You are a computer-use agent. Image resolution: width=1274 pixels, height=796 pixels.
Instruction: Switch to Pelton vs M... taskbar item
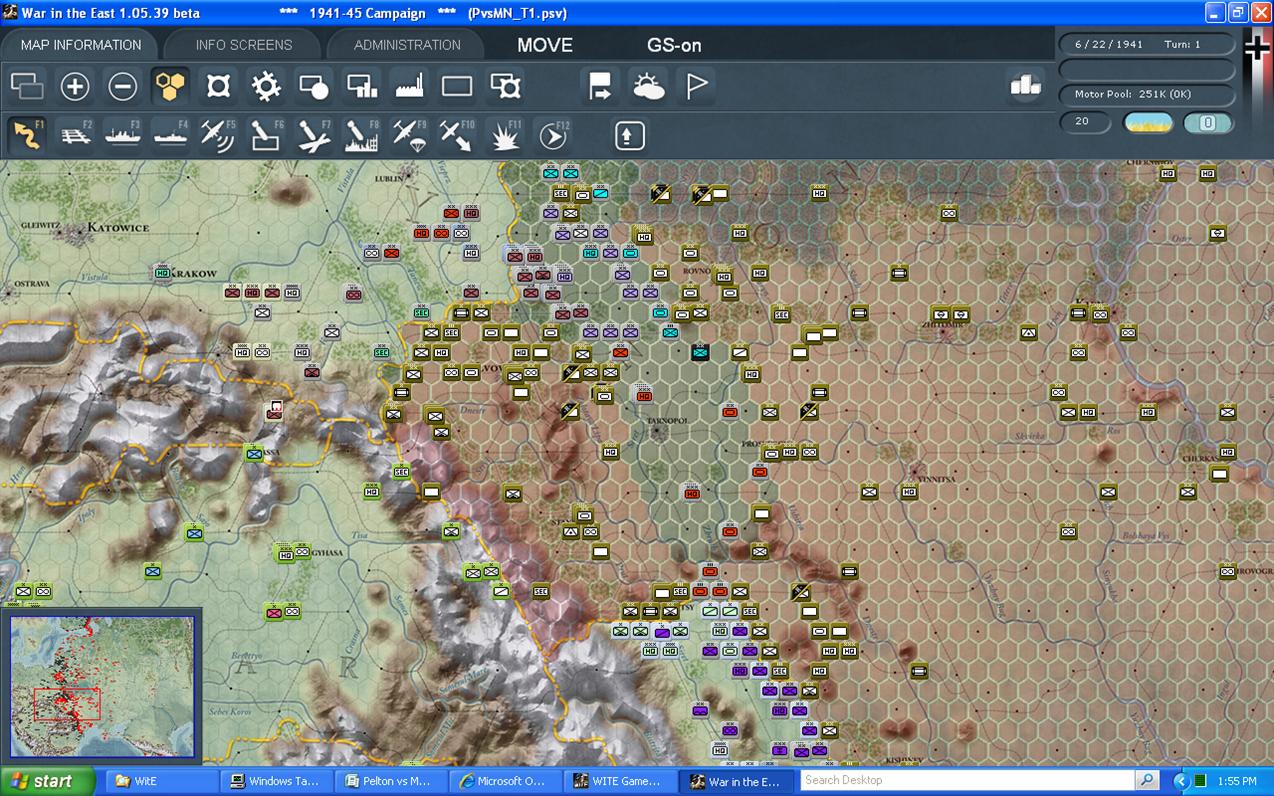pyautogui.click(x=390, y=781)
